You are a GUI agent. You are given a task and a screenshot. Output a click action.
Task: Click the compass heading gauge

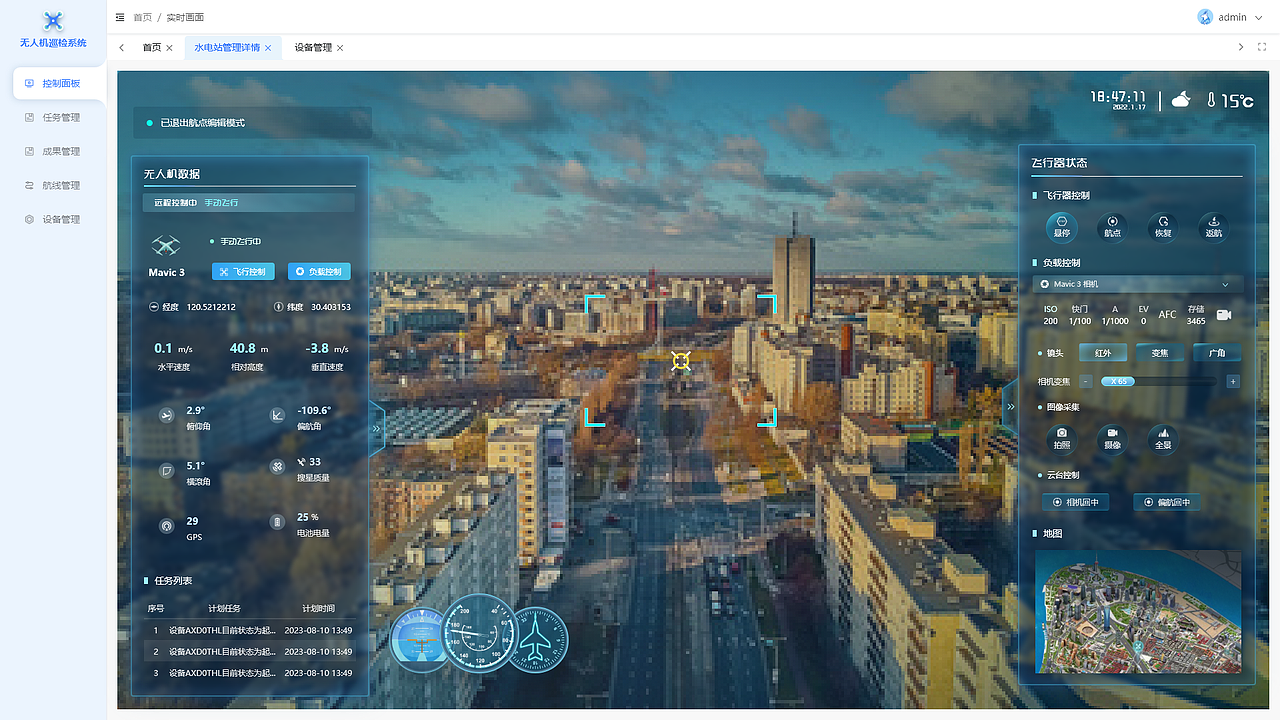point(479,632)
